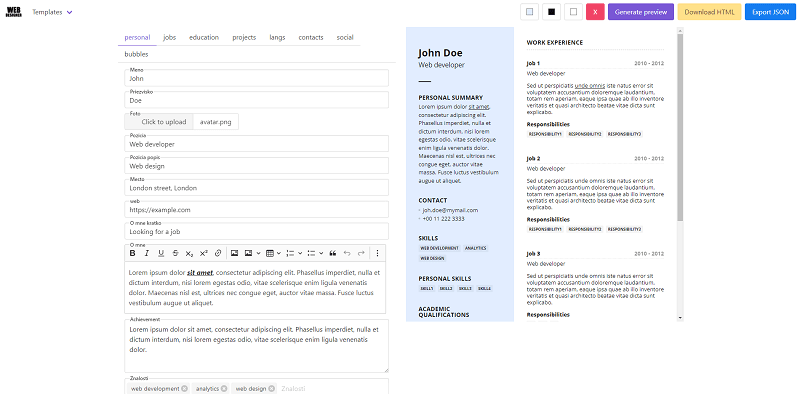Open the contacts tab
Viewport: 800px width, 394px height.
tap(311, 37)
